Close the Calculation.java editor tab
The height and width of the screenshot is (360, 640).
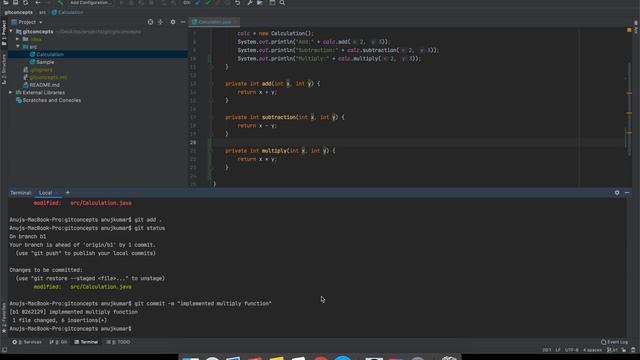click(x=236, y=22)
